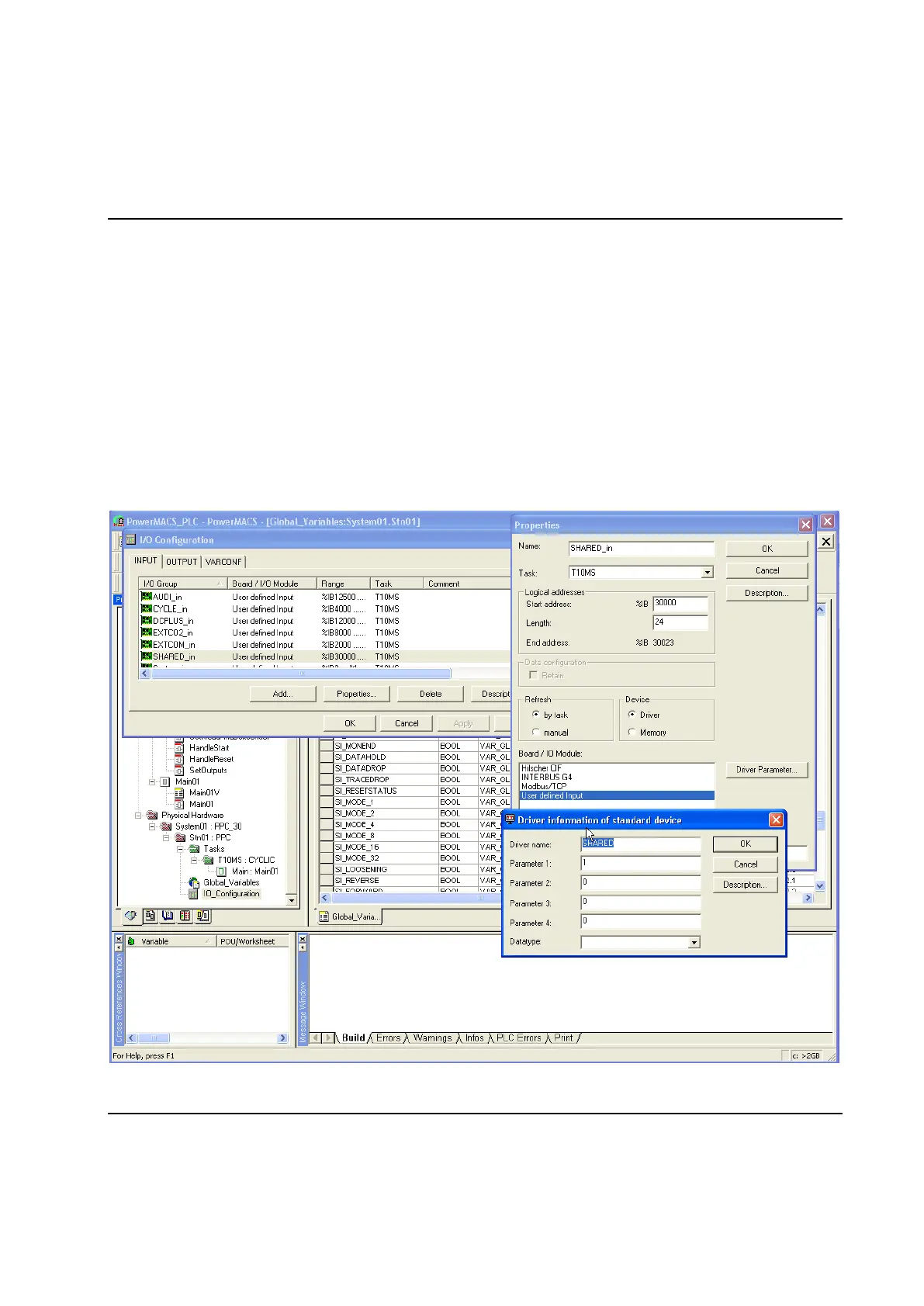Click OK in Driver information dialog
Viewport: 924px width, 1306px height.
pos(746,844)
